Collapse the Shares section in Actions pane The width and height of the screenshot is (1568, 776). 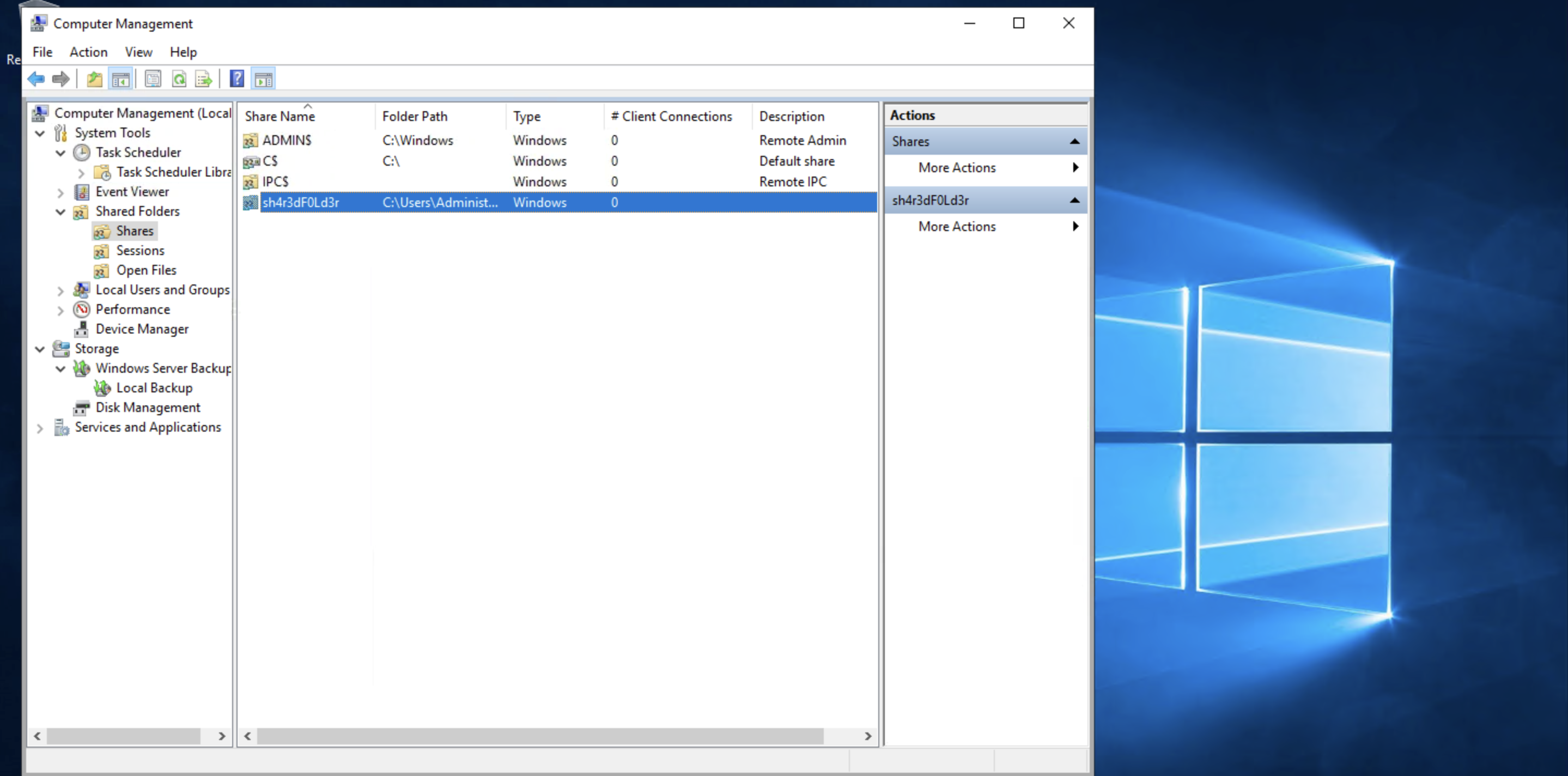point(1074,141)
